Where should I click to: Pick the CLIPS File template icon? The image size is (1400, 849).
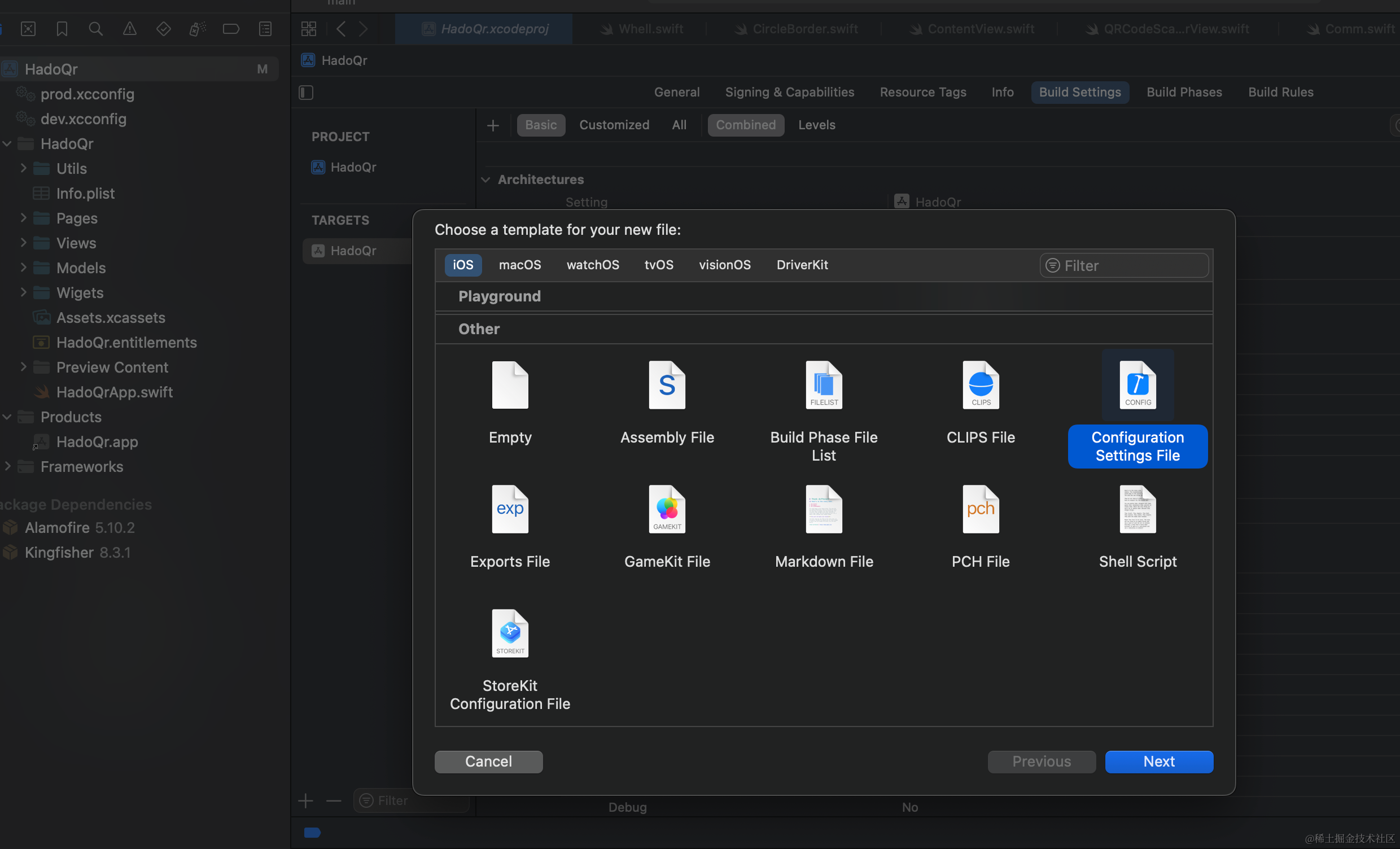point(980,386)
